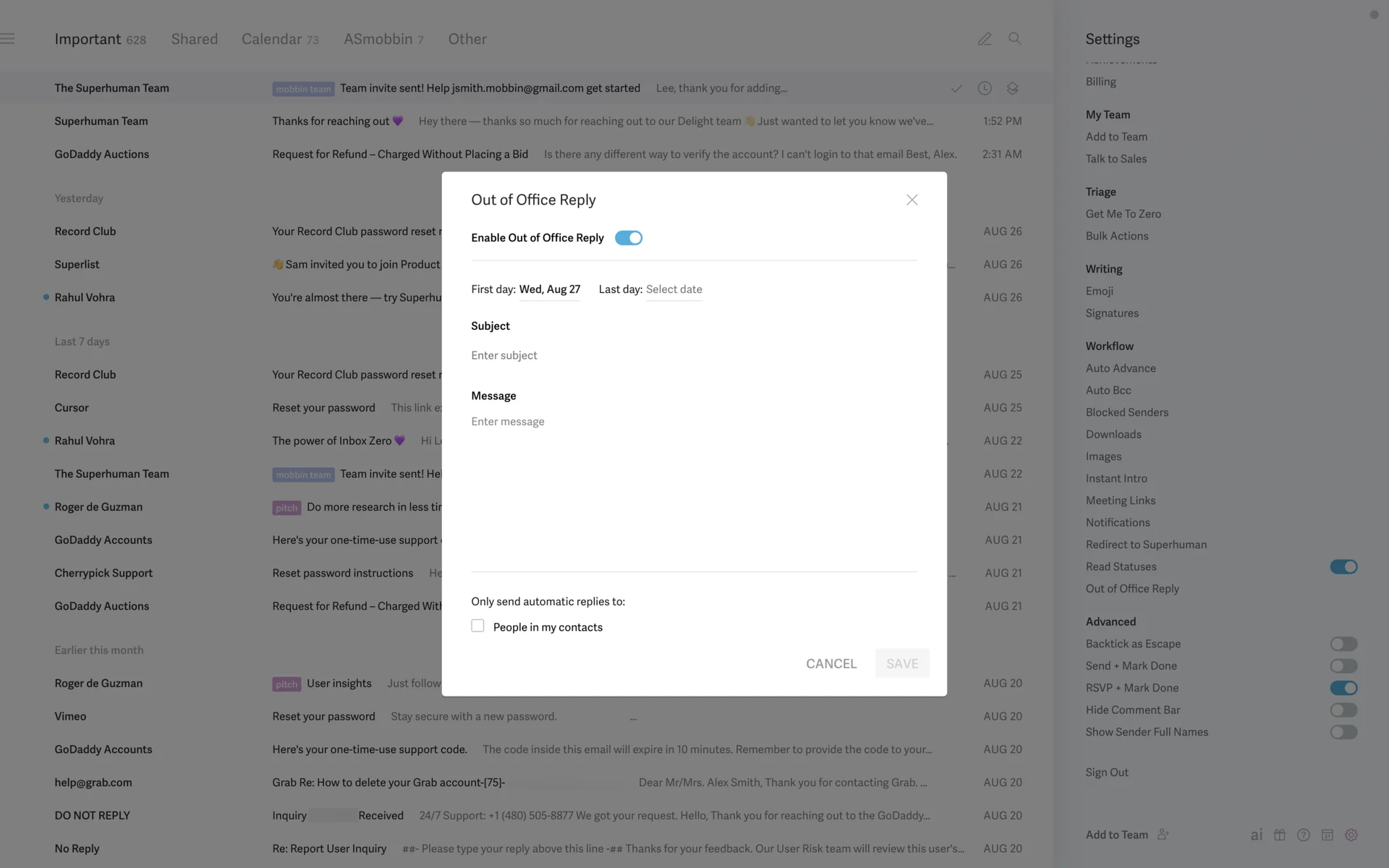Open the First day date picker
This screenshot has height=868, width=1389.
(x=549, y=289)
